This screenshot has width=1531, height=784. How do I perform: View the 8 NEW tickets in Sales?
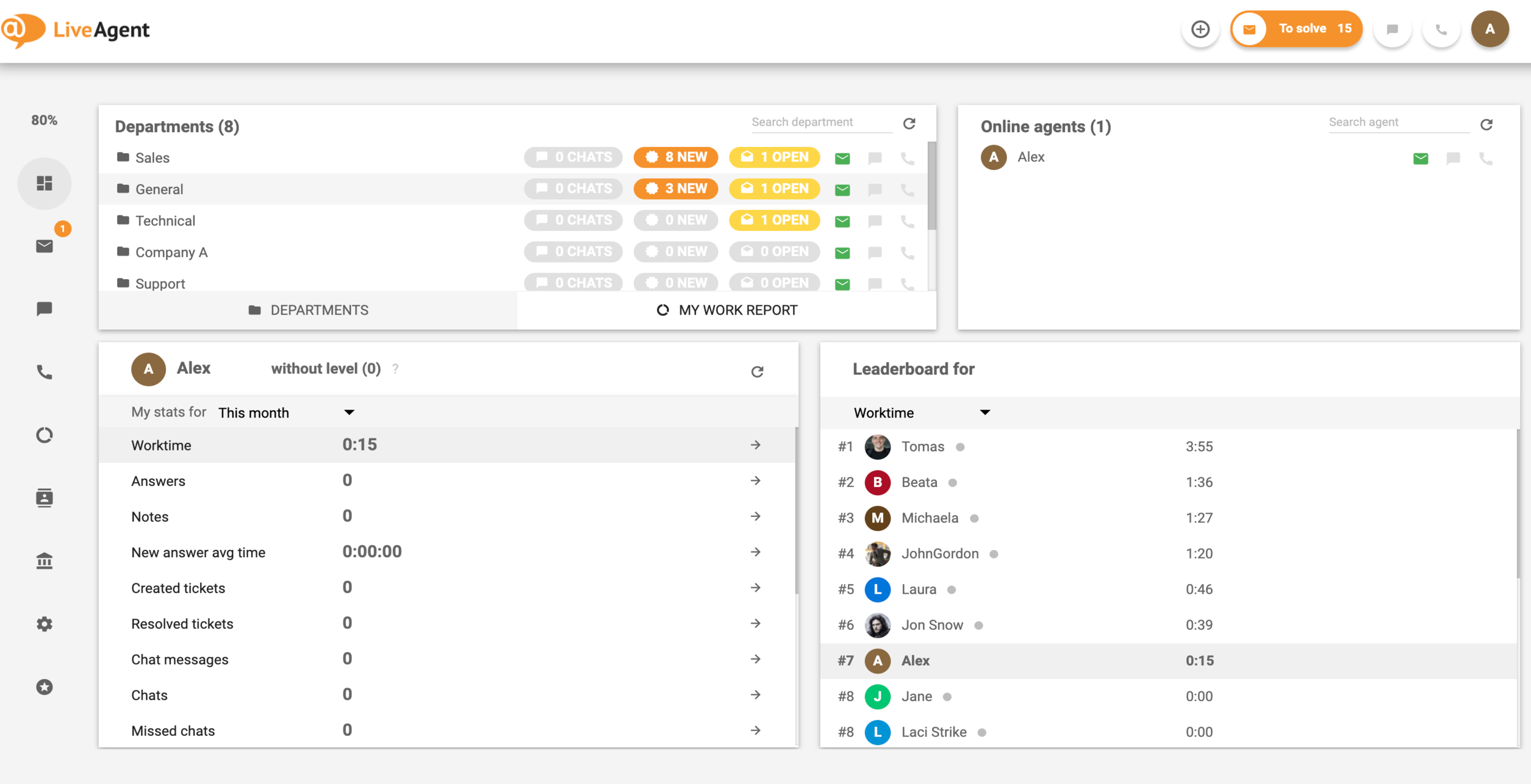pyautogui.click(x=675, y=157)
